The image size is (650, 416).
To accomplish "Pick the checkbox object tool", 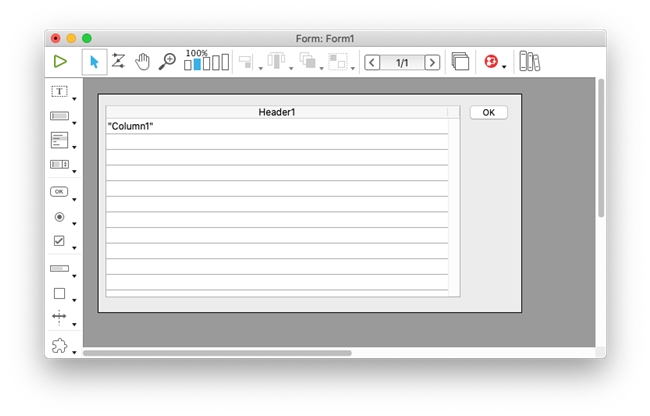I will [x=59, y=241].
